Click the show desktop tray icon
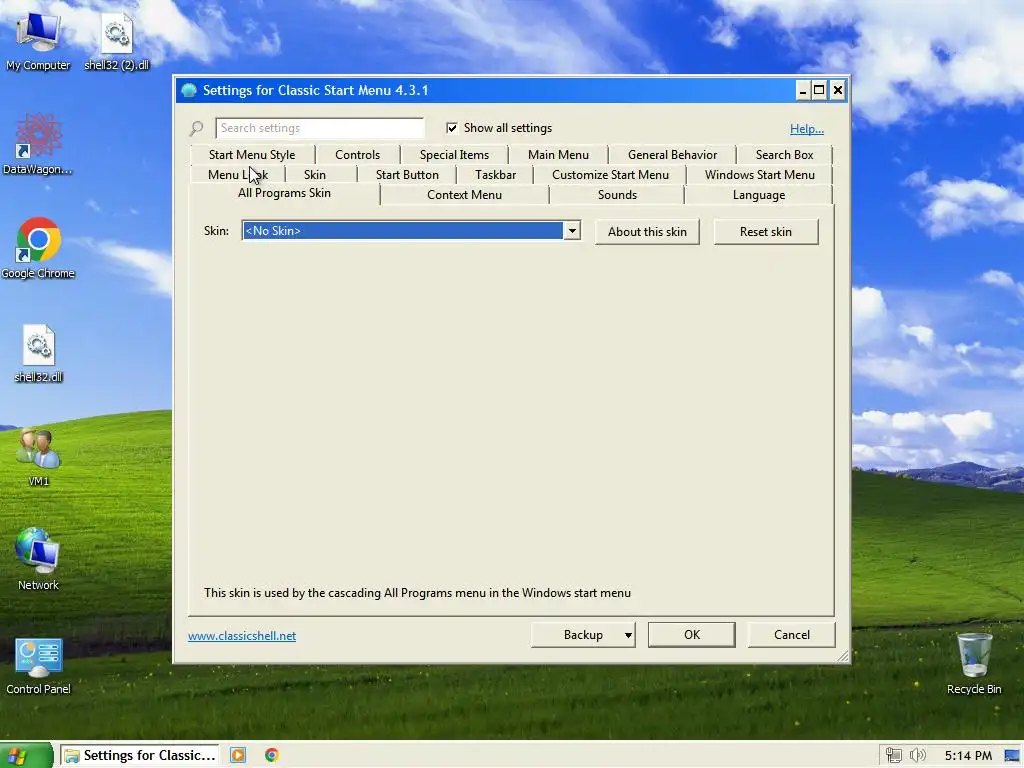This screenshot has height=768, width=1024. point(1013,756)
